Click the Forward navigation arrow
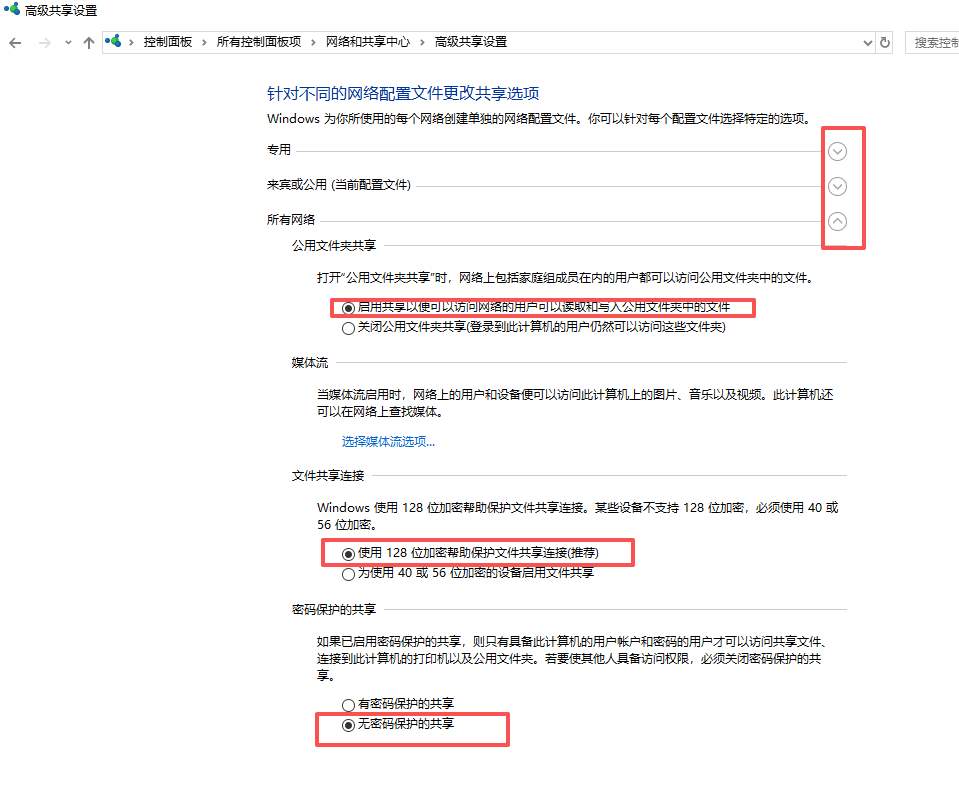The width and height of the screenshot is (959, 803). point(44,42)
